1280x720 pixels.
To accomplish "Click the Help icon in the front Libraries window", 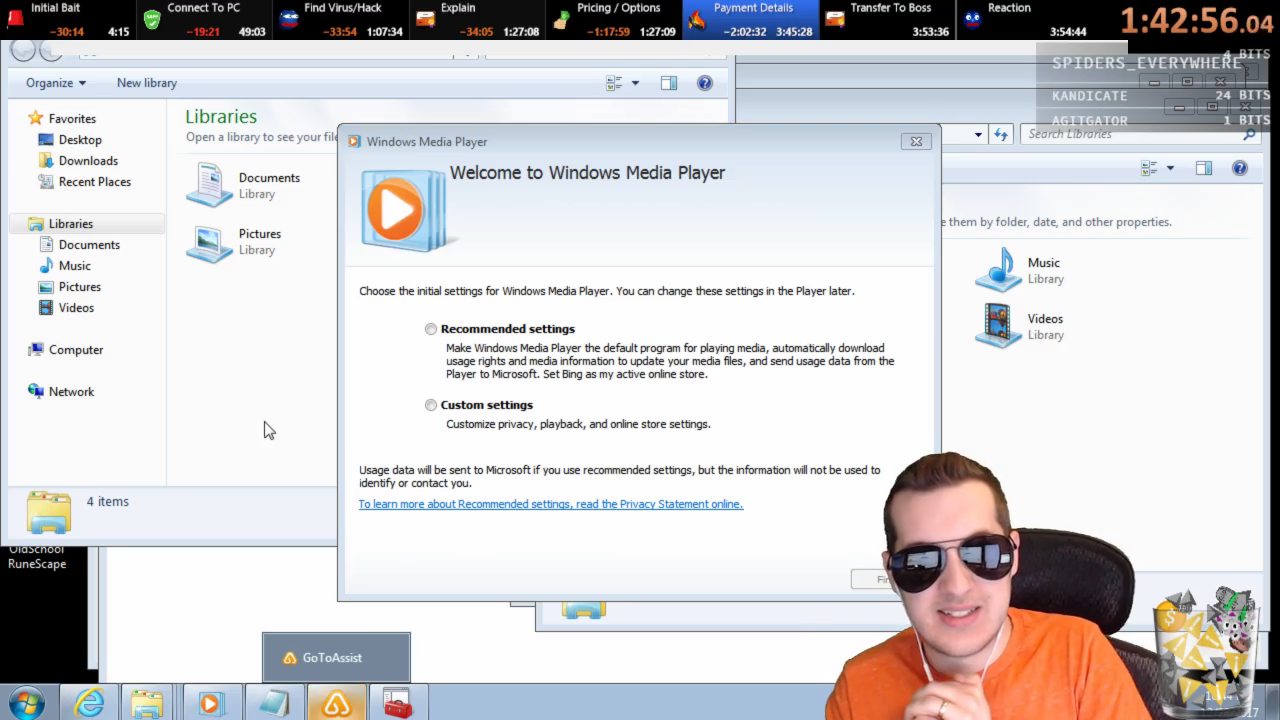I will tap(705, 83).
